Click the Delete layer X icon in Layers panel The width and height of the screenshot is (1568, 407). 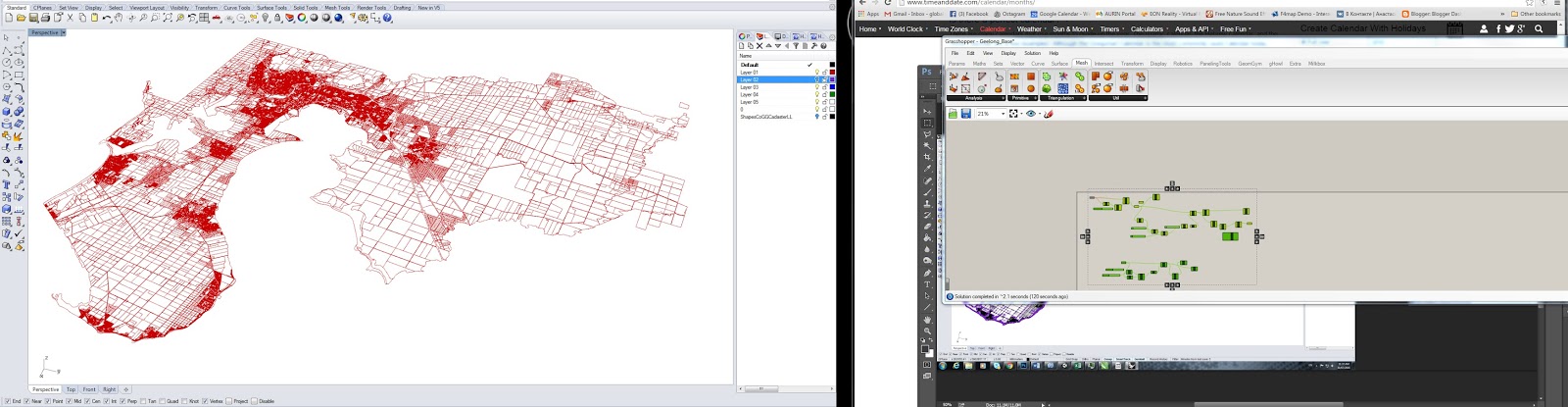pyautogui.click(x=759, y=45)
